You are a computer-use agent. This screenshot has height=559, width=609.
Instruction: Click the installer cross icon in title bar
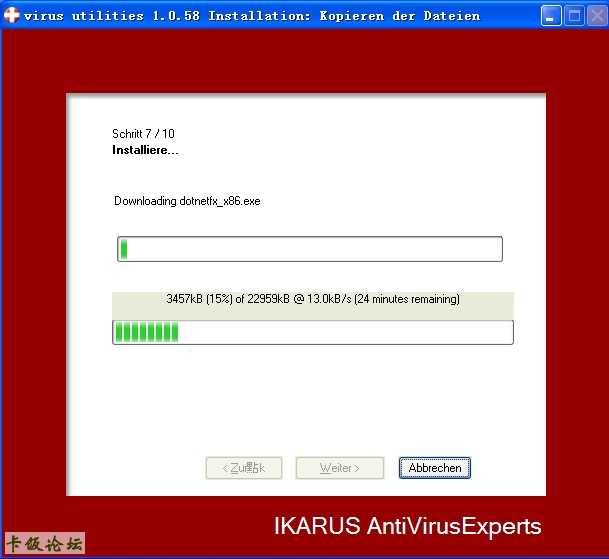coord(11,15)
